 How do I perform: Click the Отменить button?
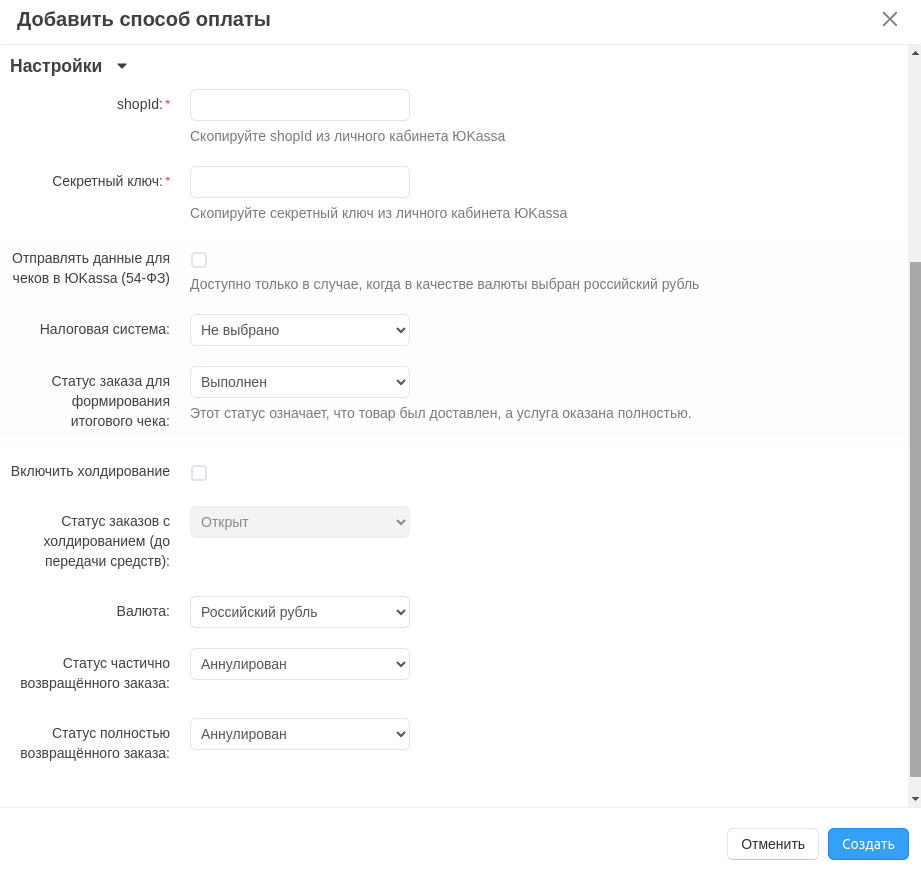coord(772,844)
